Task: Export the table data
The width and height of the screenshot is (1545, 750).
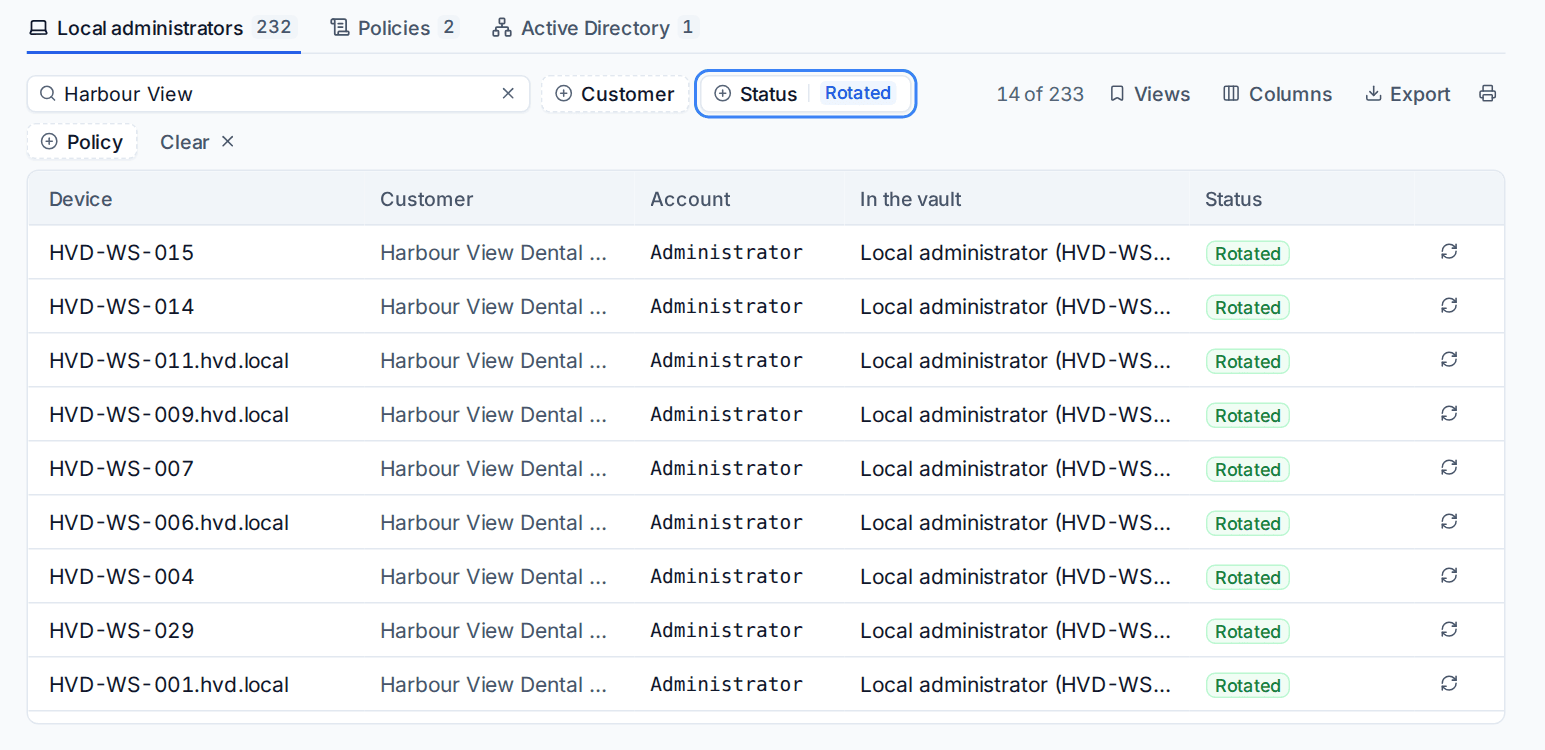Action: [x=1408, y=94]
